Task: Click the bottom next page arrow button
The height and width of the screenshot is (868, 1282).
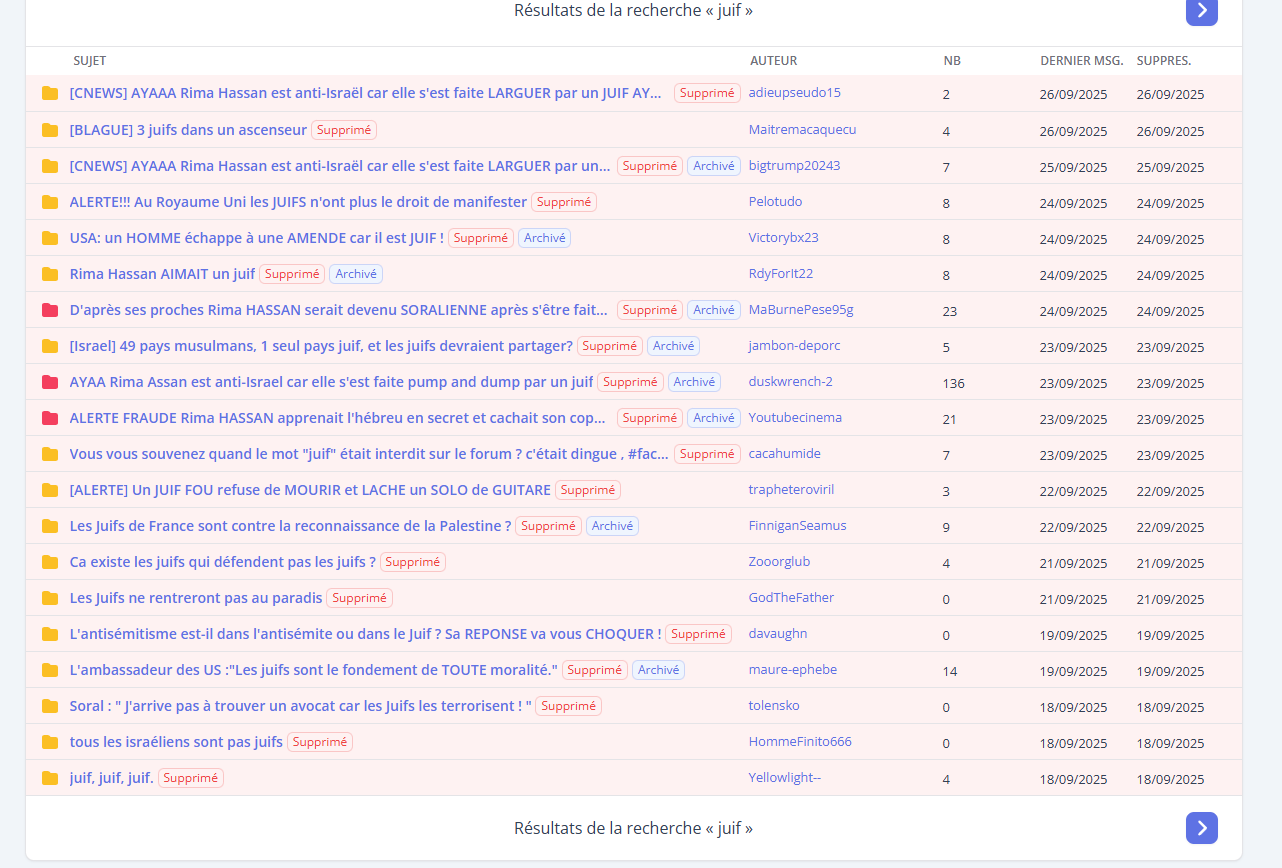Action: (1201, 828)
